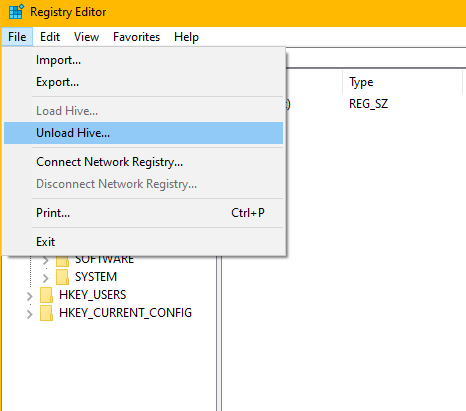
Task: Select the HKEY_CURRENT_CONFIG folder icon
Action: point(46,313)
